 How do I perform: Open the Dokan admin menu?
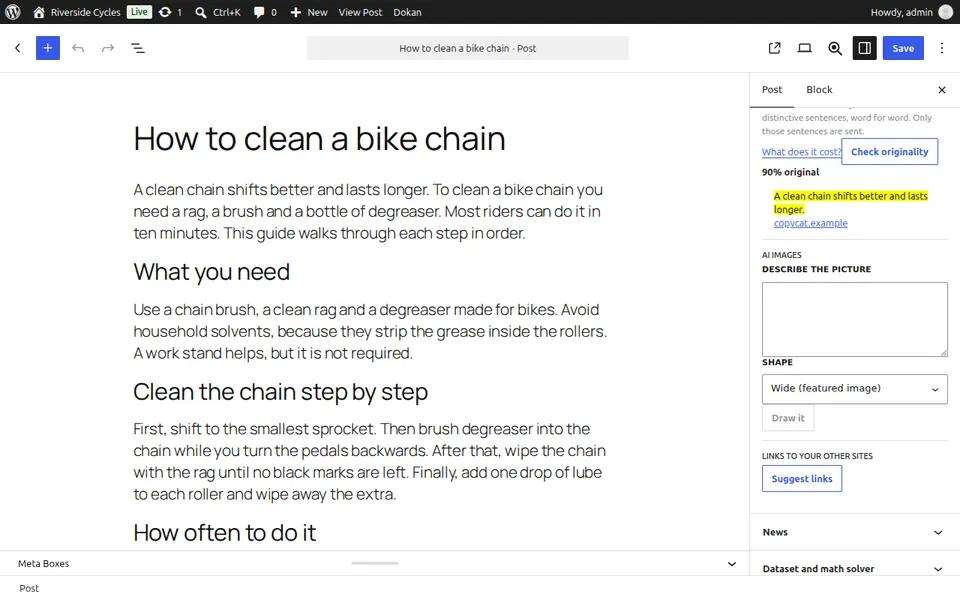point(407,12)
